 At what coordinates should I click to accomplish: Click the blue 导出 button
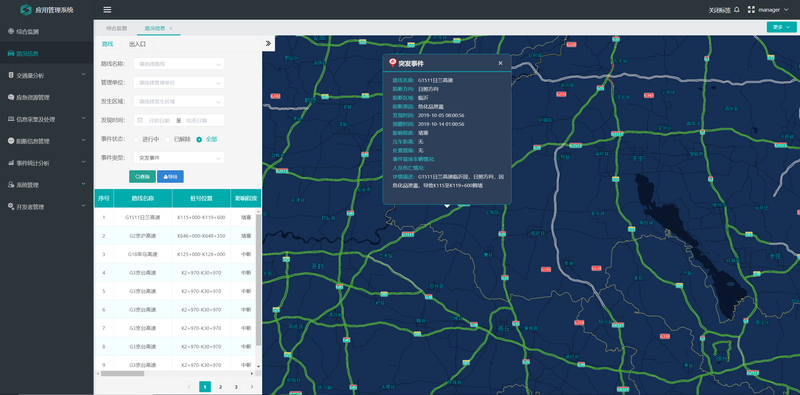170,177
